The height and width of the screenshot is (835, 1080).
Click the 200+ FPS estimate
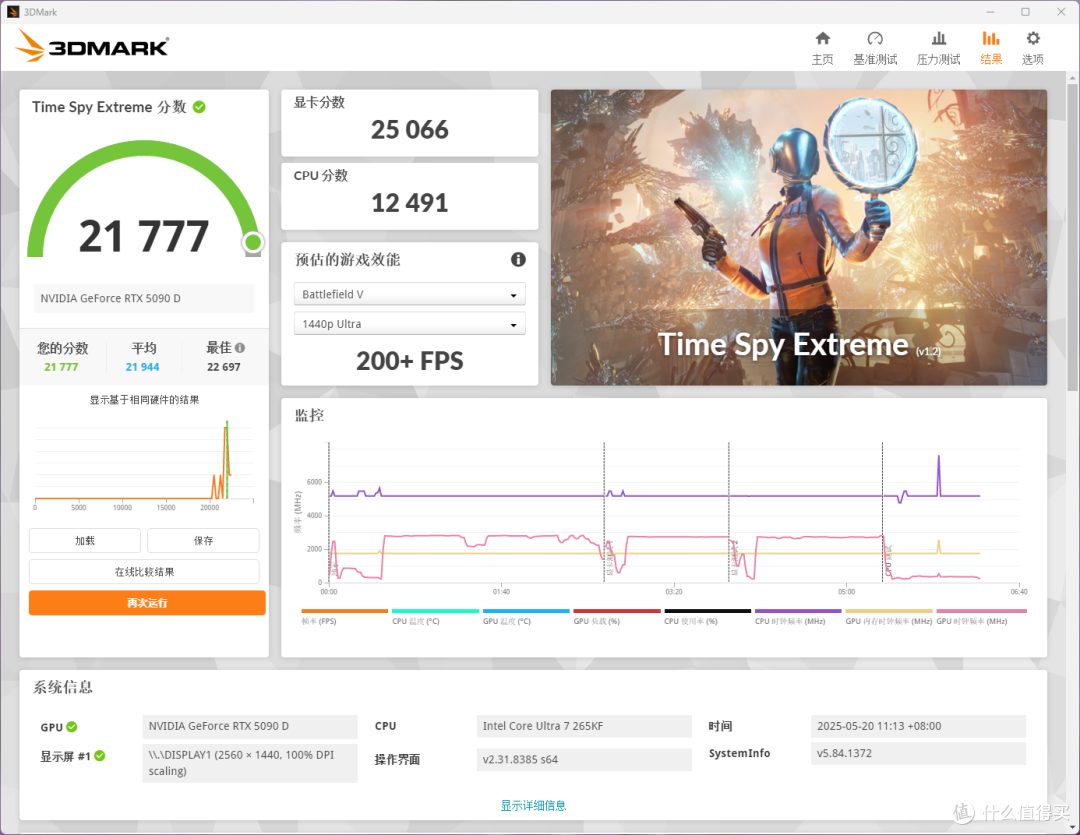tap(409, 361)
